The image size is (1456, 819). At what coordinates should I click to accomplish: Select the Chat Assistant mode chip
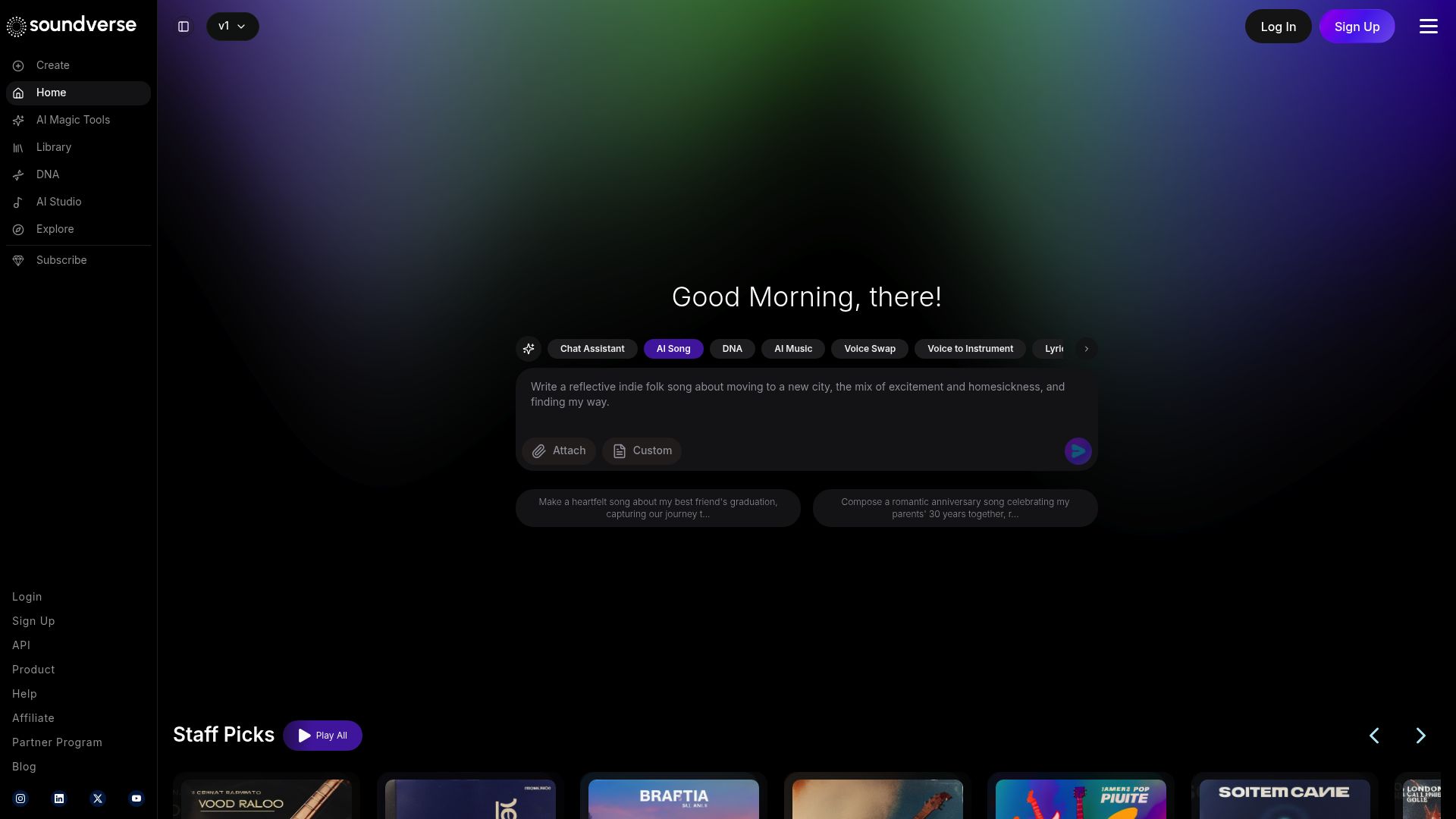tap(592, 349)
